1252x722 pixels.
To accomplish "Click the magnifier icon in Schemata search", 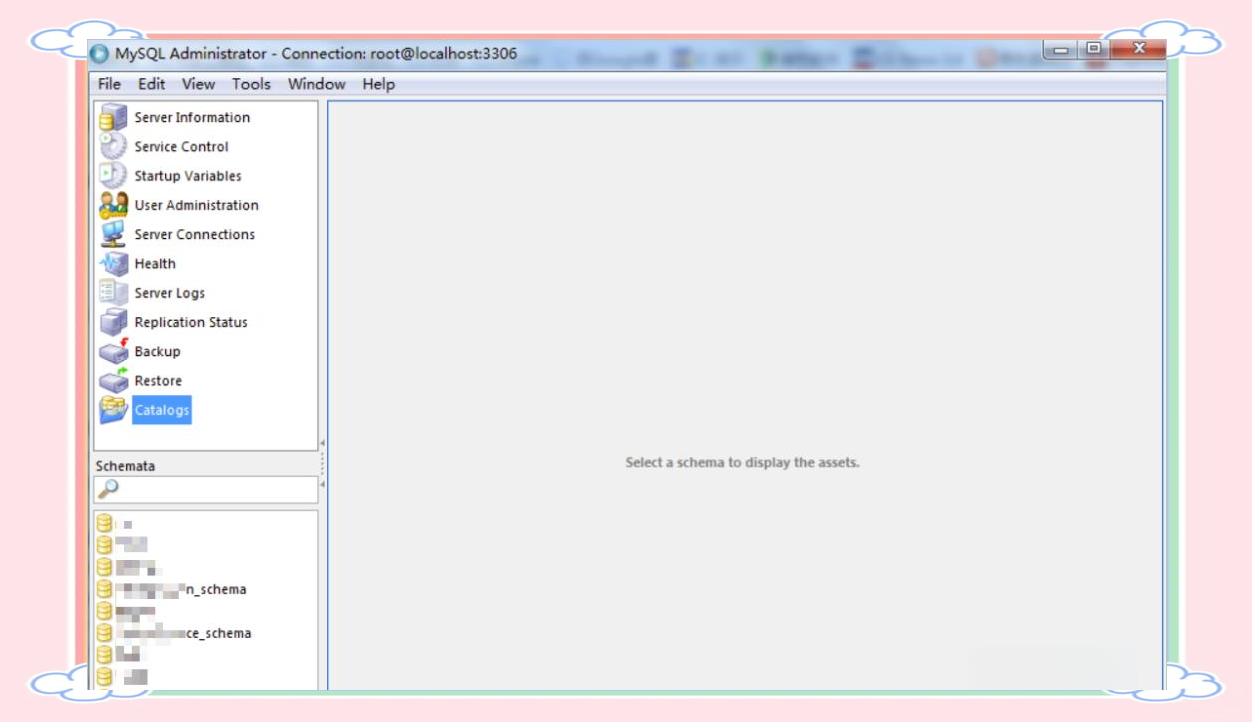I will point(108,489).
